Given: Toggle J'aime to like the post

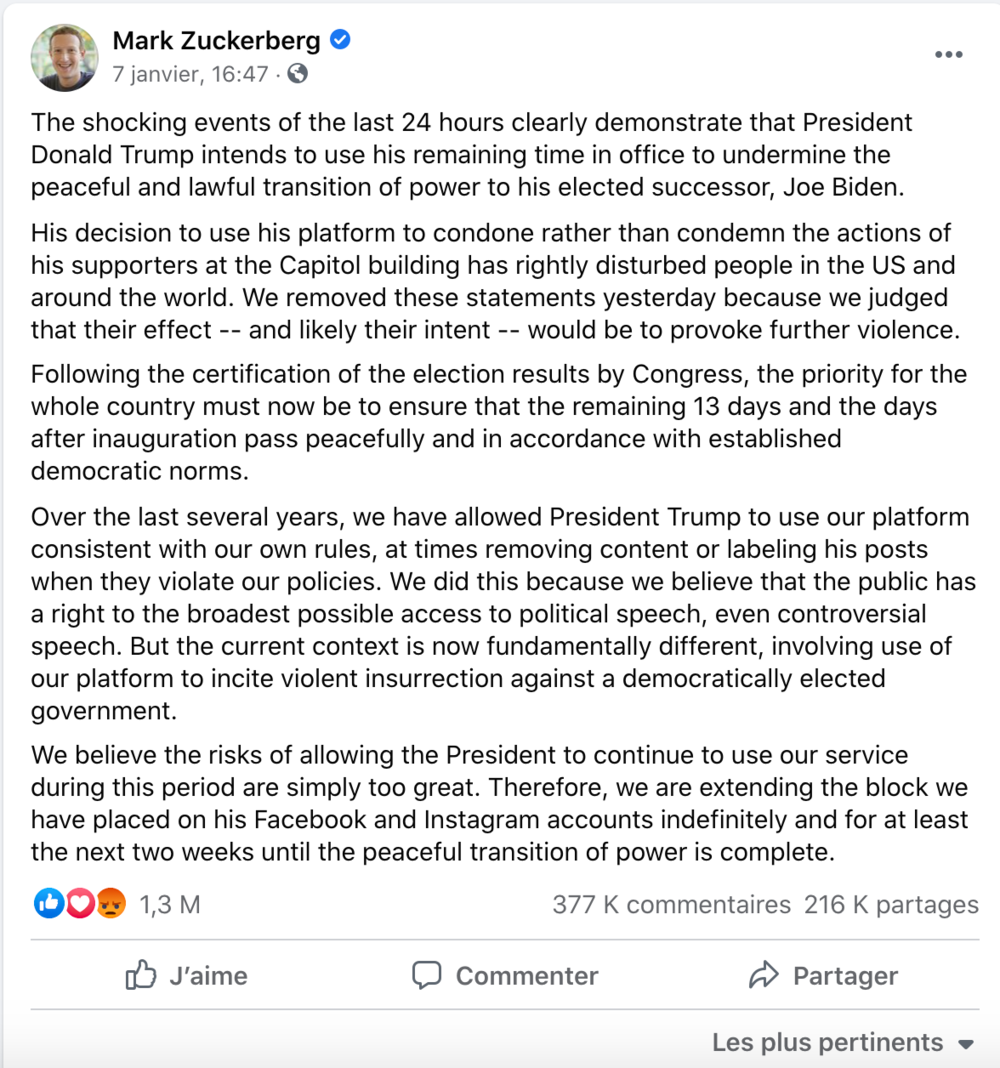Looking at the screenshot, I should pyautogui.click(x=187, y=976).
